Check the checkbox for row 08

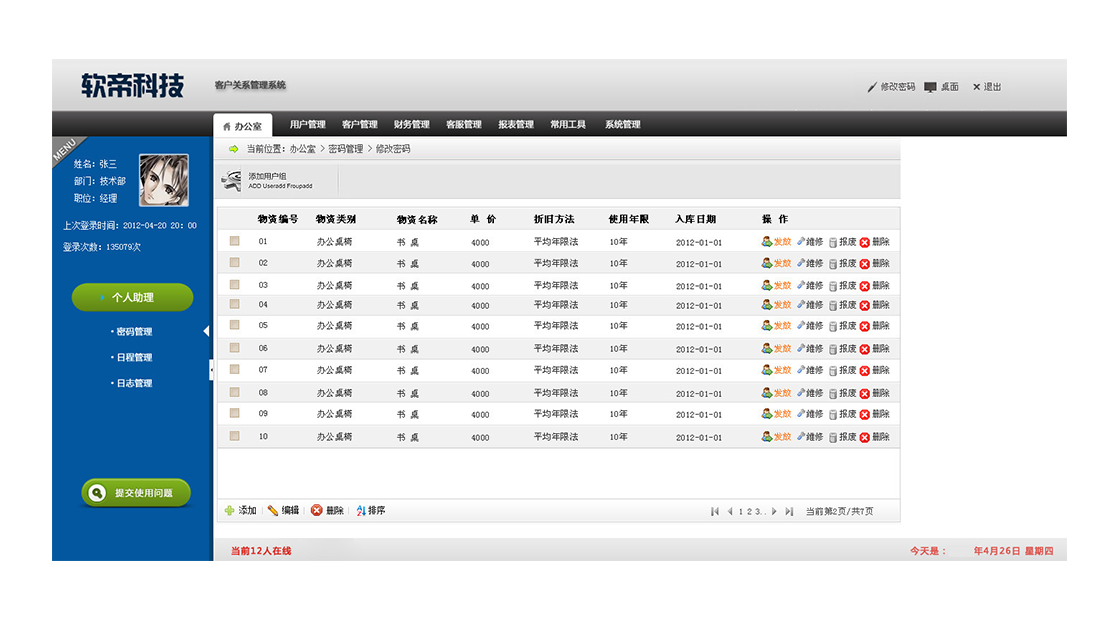tap(234, 393)
